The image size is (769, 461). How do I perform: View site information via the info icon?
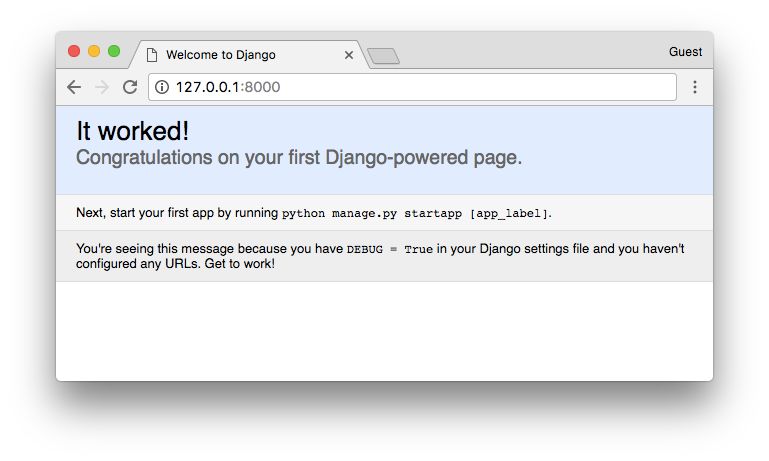point(162,87)
